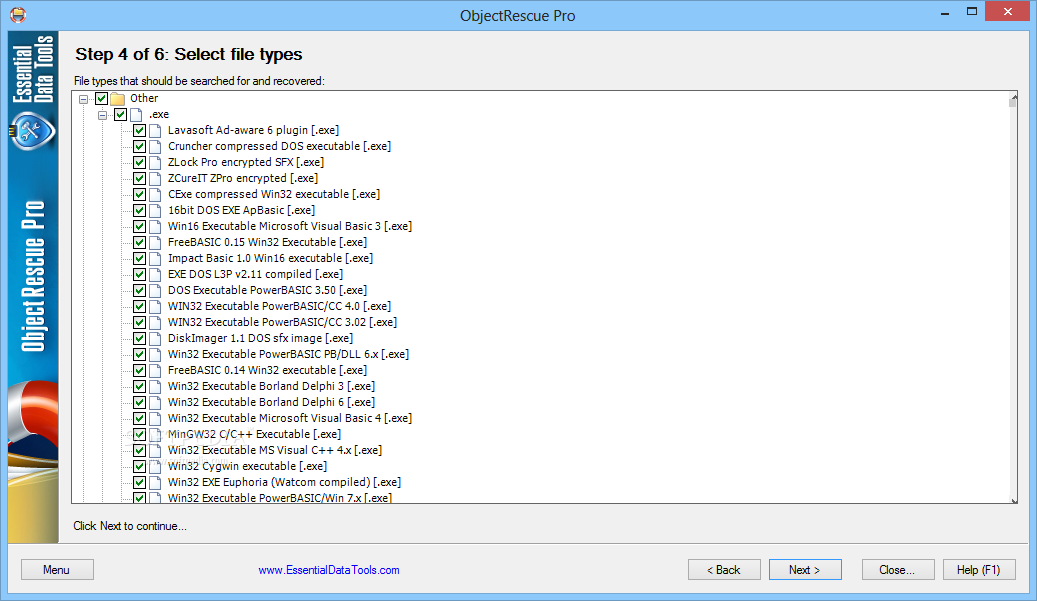
Task: Click the ObjectRescue Pro title bar app icon
Action: click(x=18, y=14)
